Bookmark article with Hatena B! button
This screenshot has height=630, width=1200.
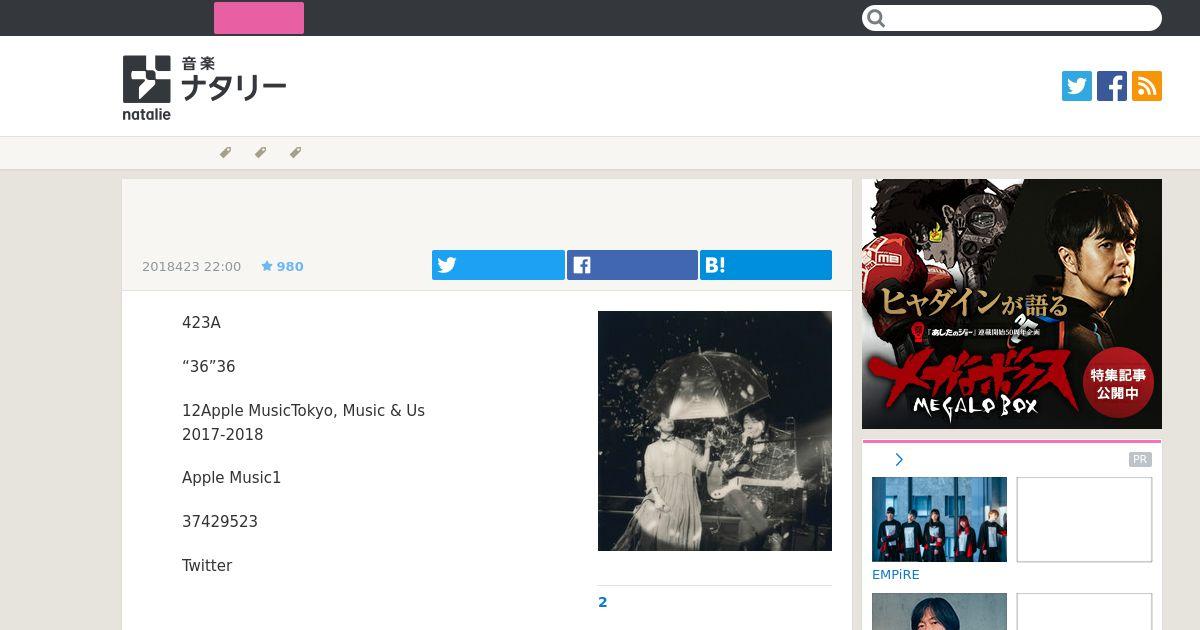766,265
